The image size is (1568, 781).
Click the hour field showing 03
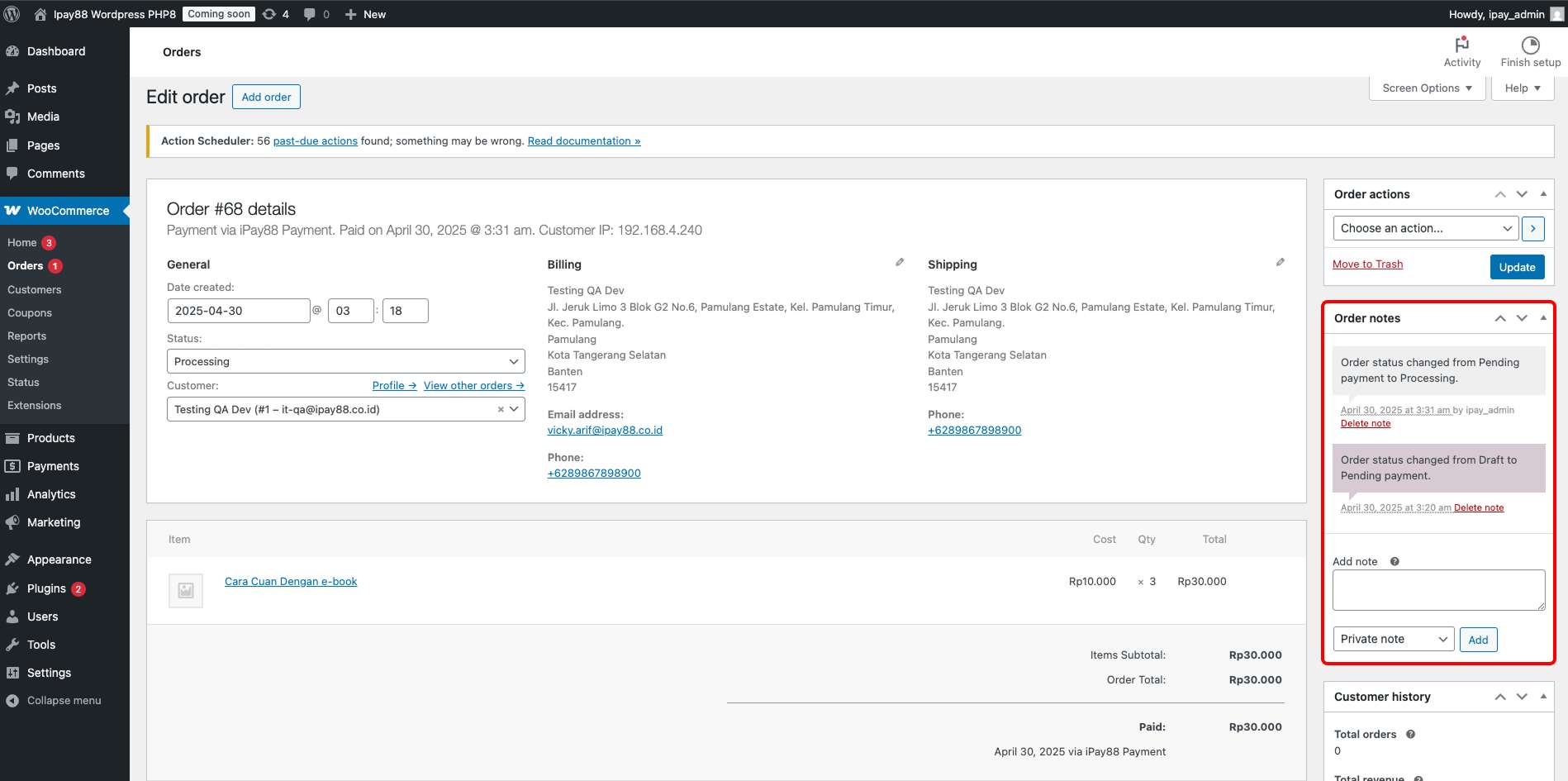pos(351,311)
